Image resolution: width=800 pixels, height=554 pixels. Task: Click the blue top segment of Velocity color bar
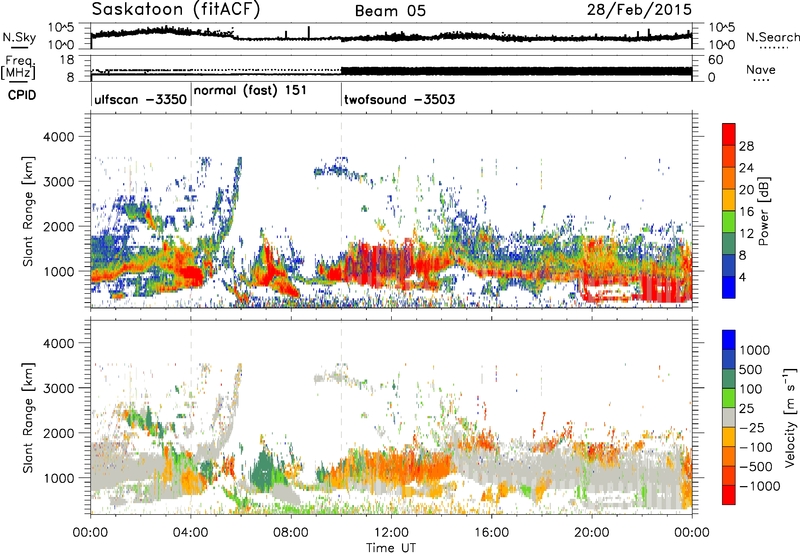tap(729, 340)
